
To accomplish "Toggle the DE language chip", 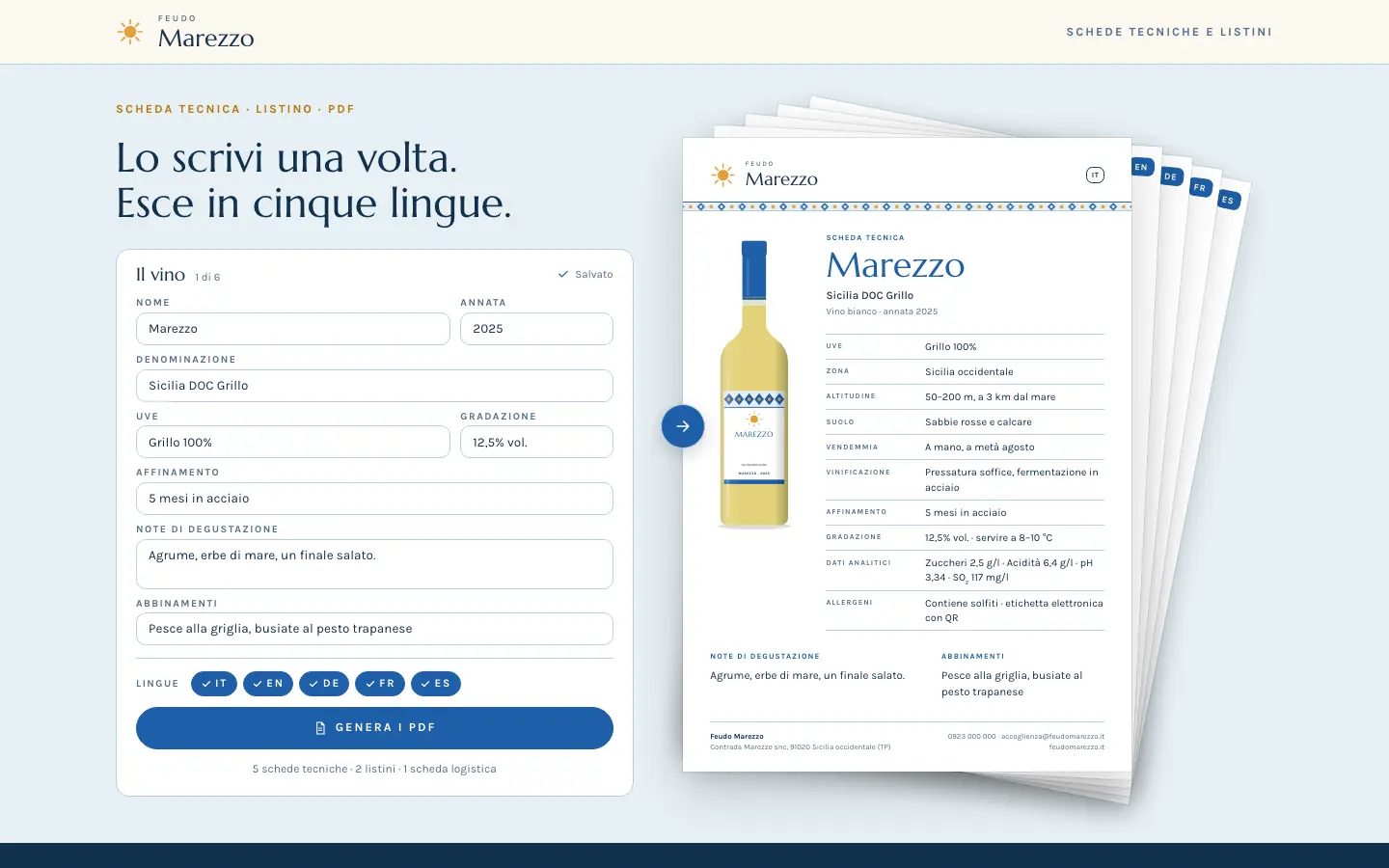I will click(324, 684).
